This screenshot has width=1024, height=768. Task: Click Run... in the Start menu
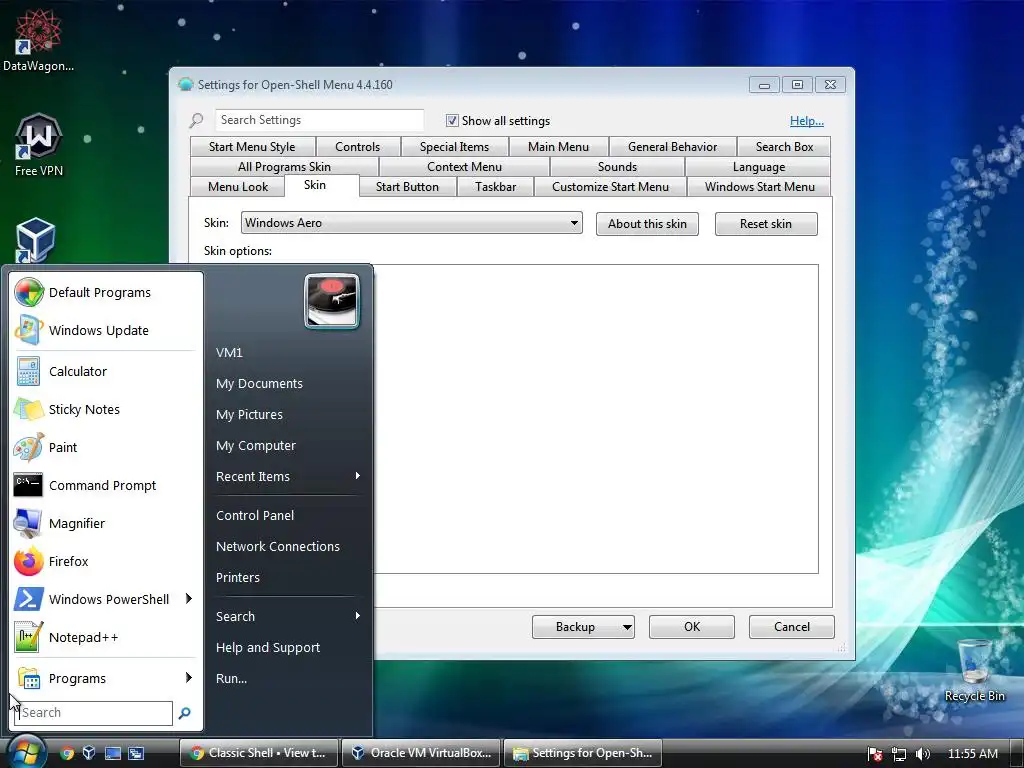pos(287,678)
